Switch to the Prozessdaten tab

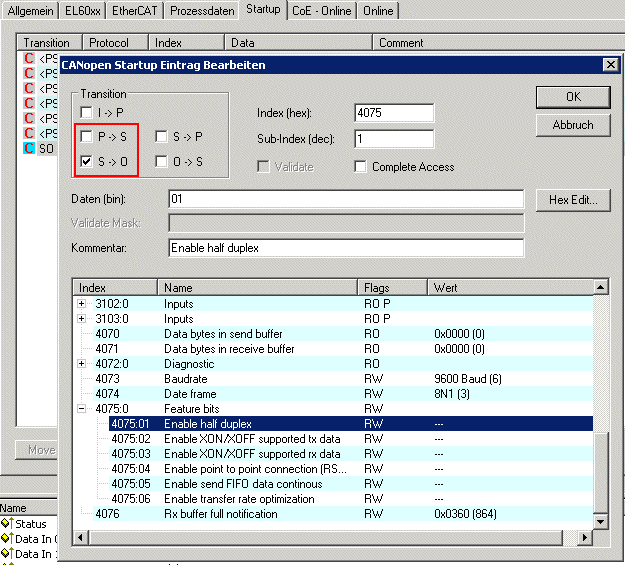click(202, 11)
